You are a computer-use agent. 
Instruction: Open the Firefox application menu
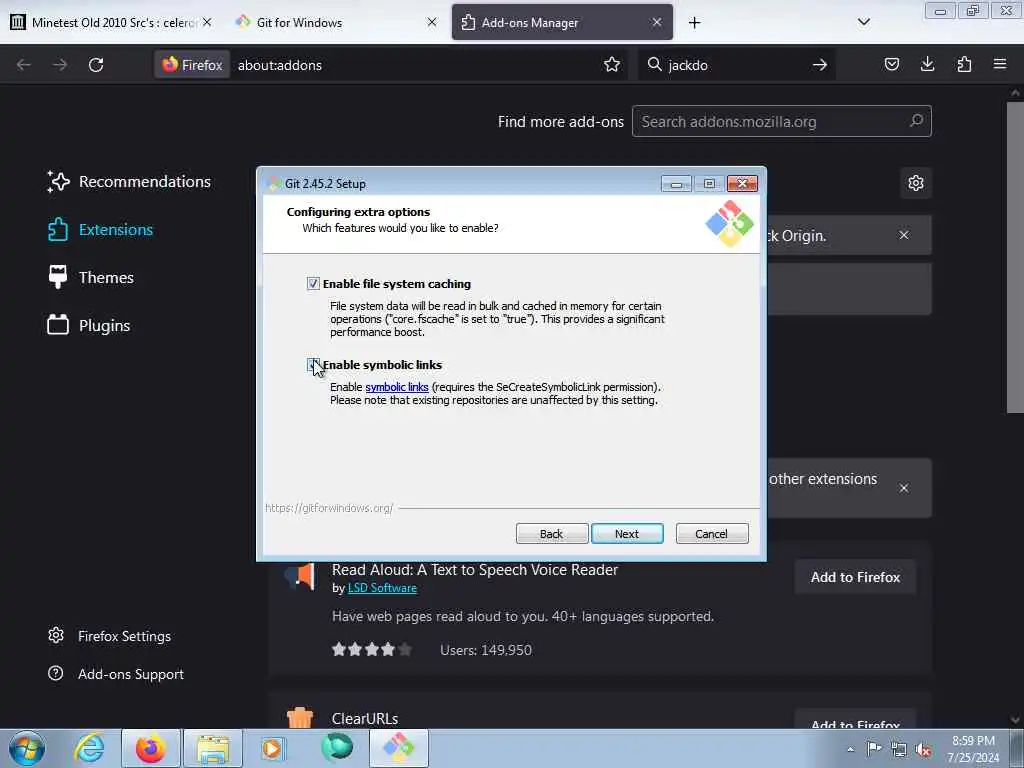point(1000,64)
